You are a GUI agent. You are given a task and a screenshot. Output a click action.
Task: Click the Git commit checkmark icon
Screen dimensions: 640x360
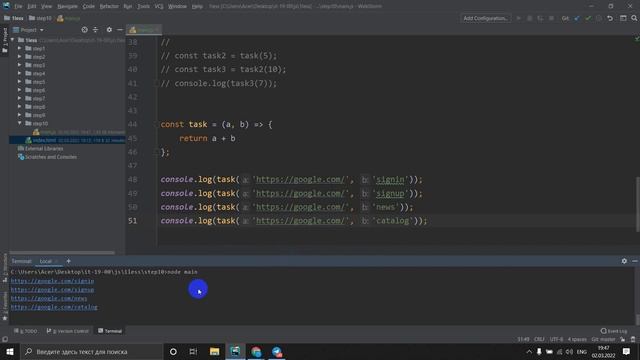pos(588,18)
